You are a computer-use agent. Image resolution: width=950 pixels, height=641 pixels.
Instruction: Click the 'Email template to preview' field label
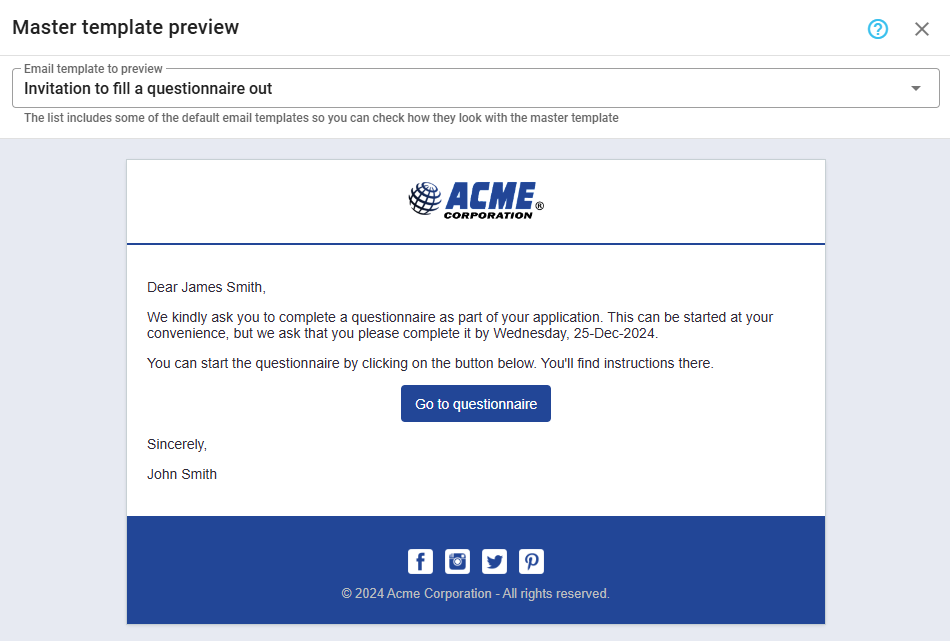point(93,70)
